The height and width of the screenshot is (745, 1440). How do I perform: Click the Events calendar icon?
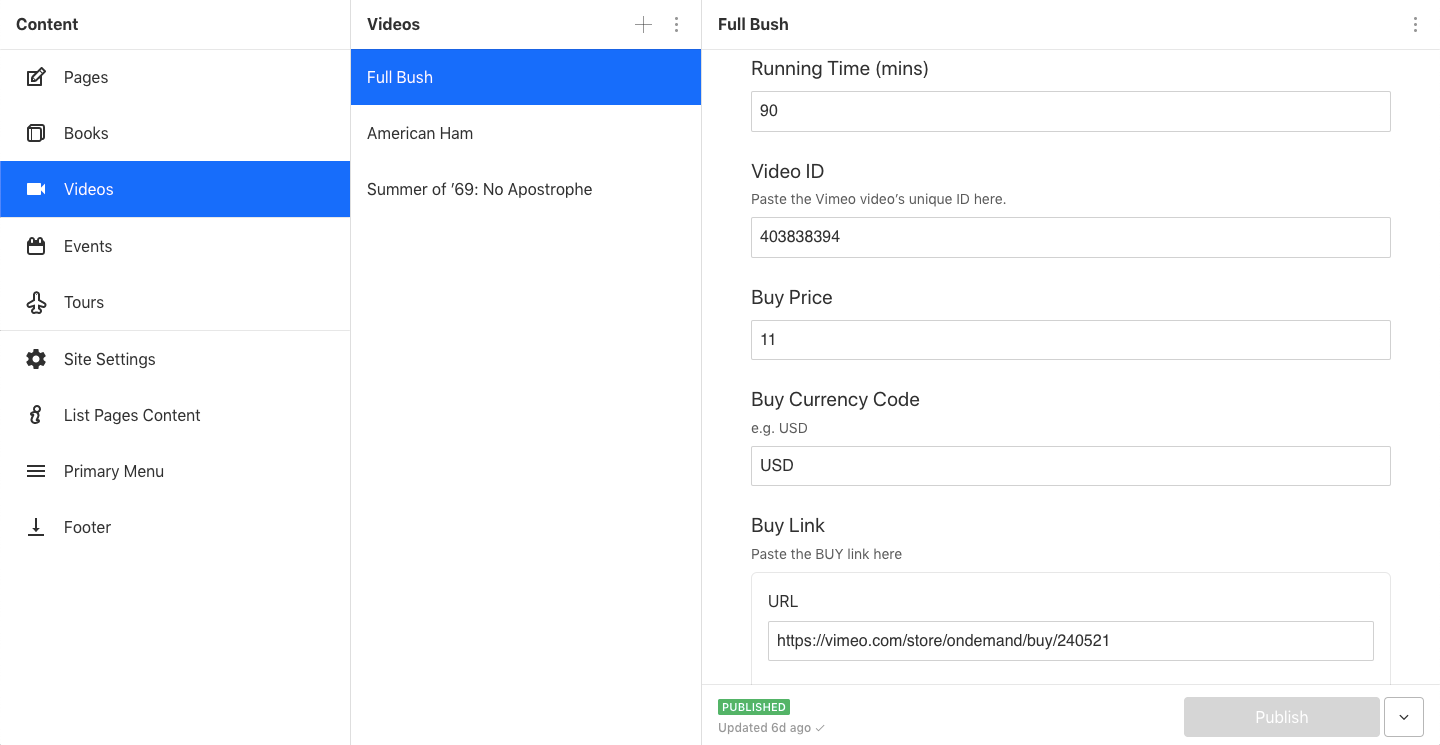36,246
